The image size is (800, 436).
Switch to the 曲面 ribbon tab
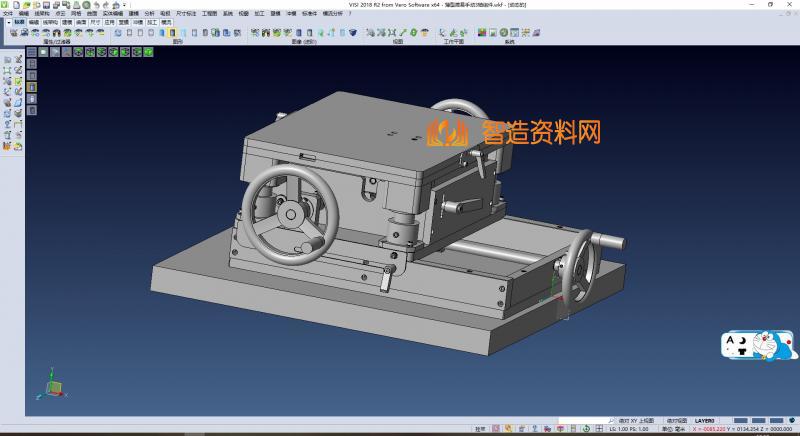tap(80, 20)
